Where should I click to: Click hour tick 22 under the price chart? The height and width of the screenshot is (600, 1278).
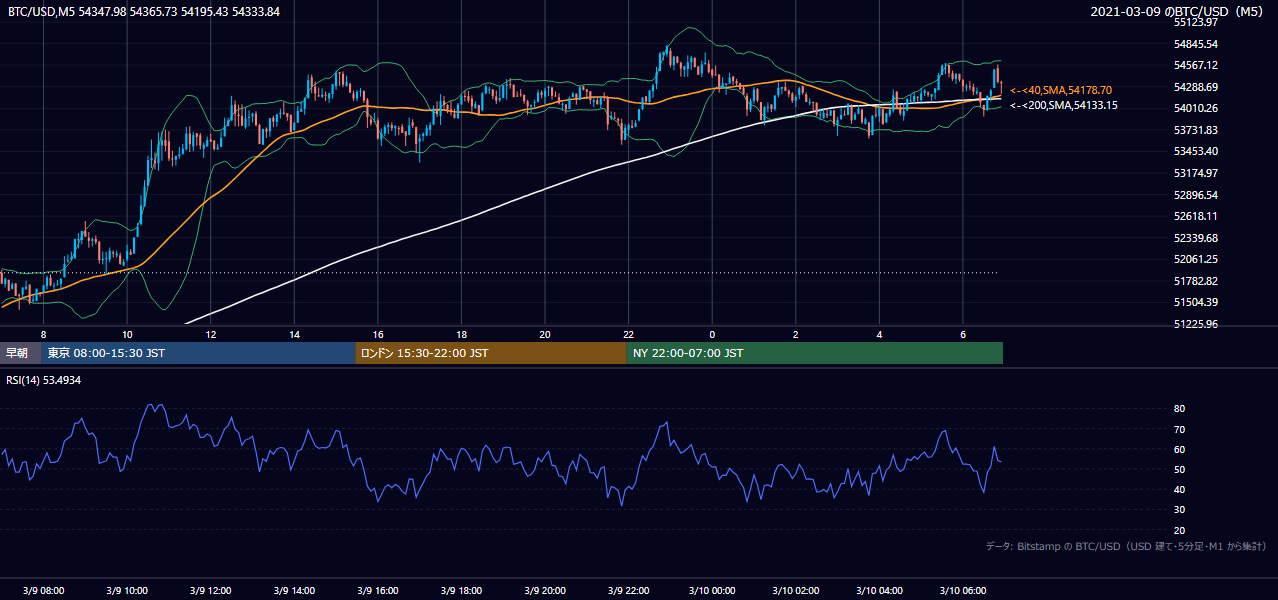coord(628,334)
